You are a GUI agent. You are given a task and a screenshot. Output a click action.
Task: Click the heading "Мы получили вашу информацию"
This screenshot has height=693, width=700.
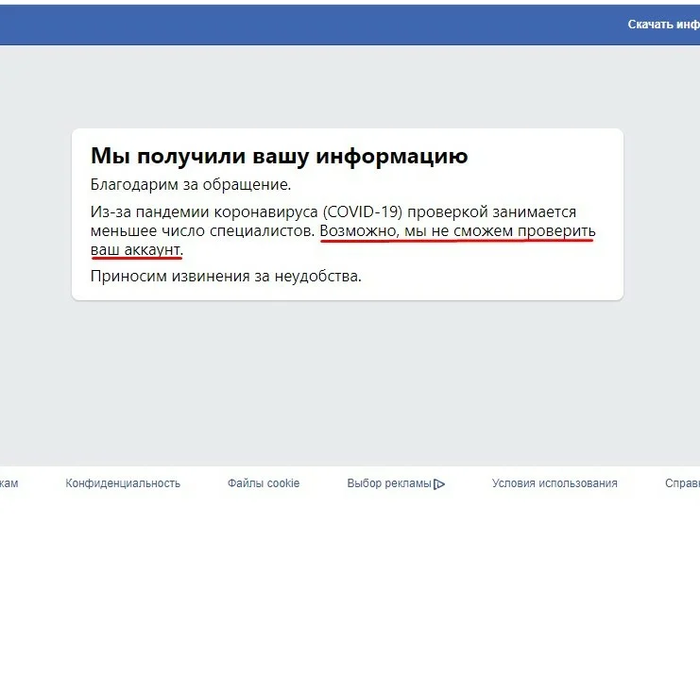pyautogui.click(x=279, y=156)
